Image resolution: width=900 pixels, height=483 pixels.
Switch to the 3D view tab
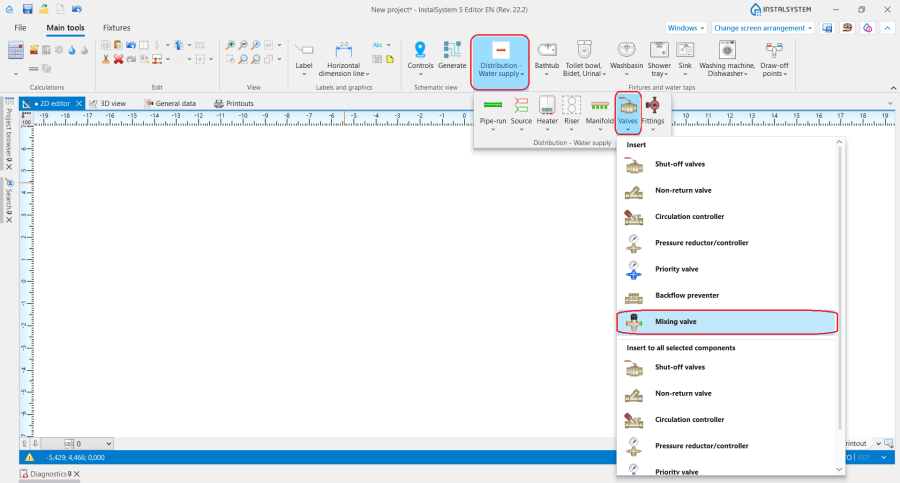[108, 103]
